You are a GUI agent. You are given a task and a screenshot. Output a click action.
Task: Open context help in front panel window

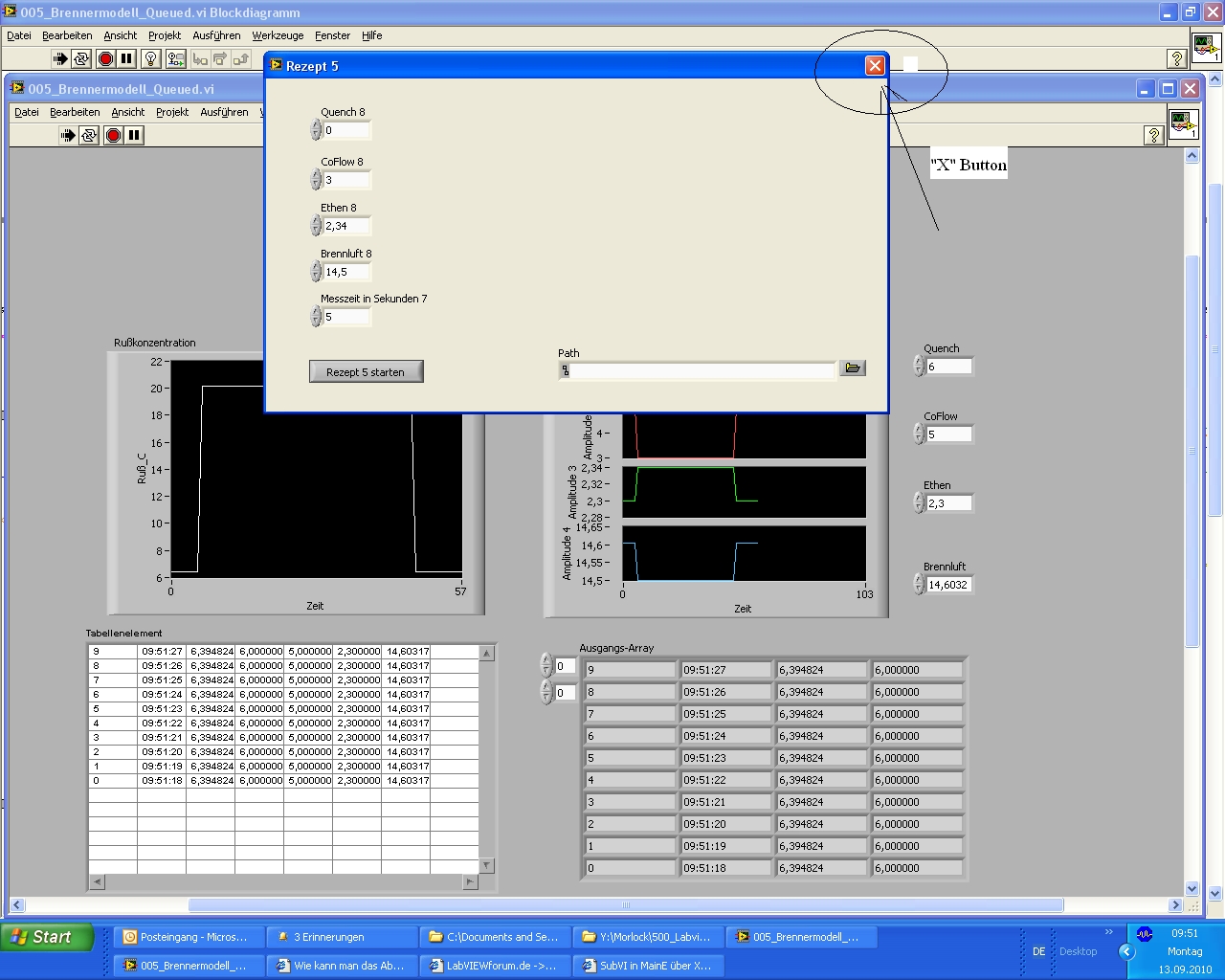coord(1153,136)
